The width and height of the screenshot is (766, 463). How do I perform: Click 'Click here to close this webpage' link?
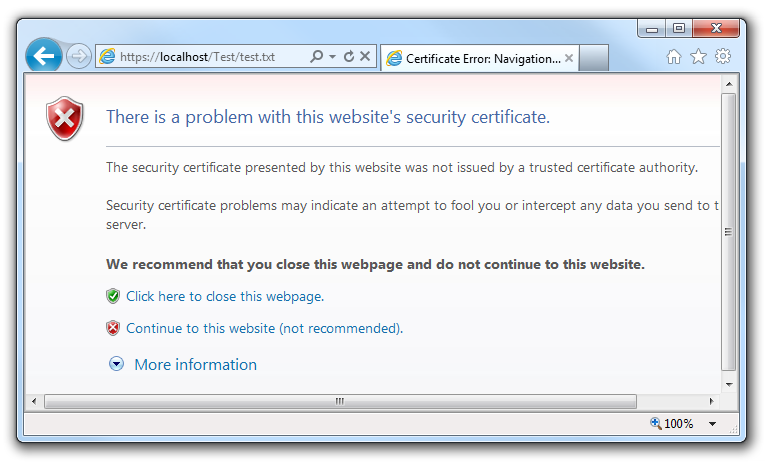click(x=225, y=296)
